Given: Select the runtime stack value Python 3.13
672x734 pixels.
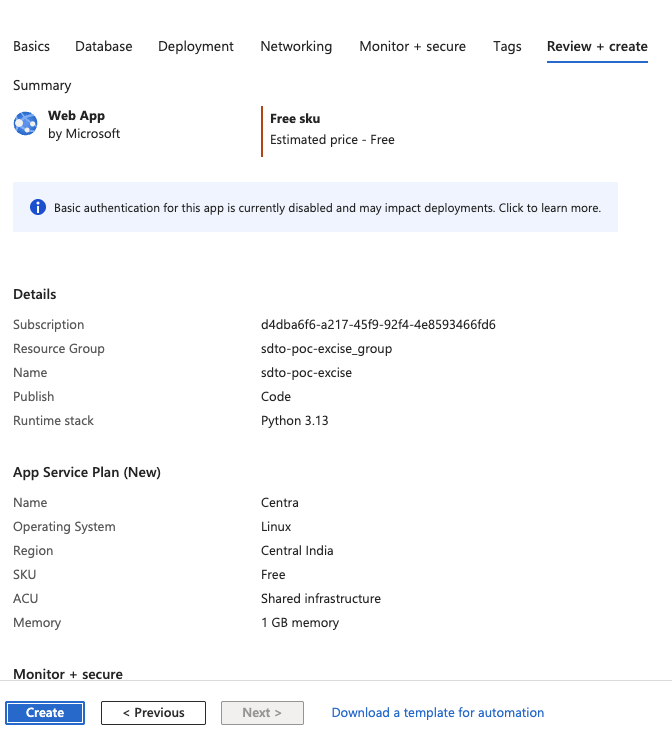Looking at the screenshot, I should pyautogui.click(x=295, y=420).
